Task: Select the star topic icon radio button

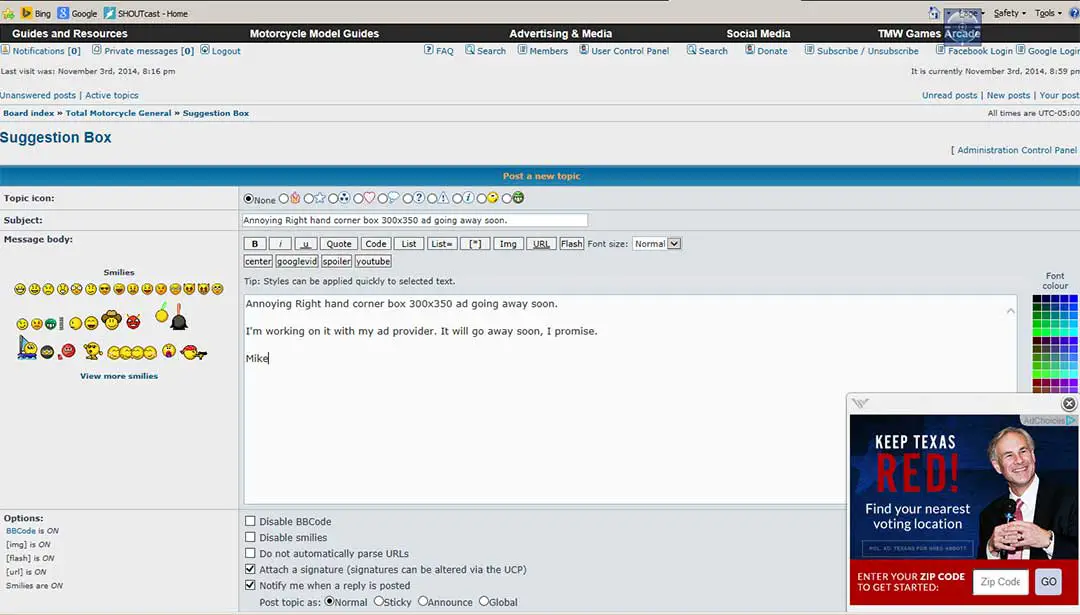Action: coord(309,199)
